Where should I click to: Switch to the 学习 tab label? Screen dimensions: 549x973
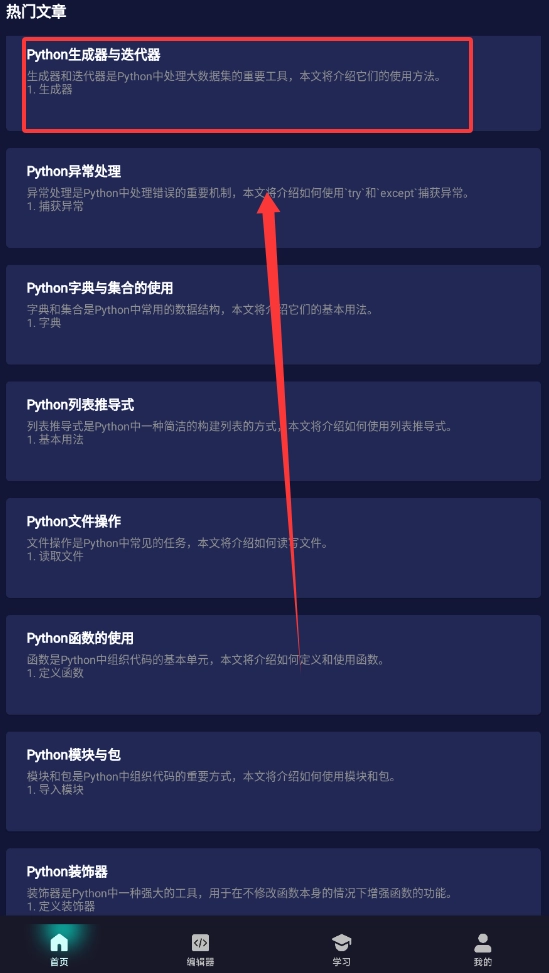pos(341,962)
